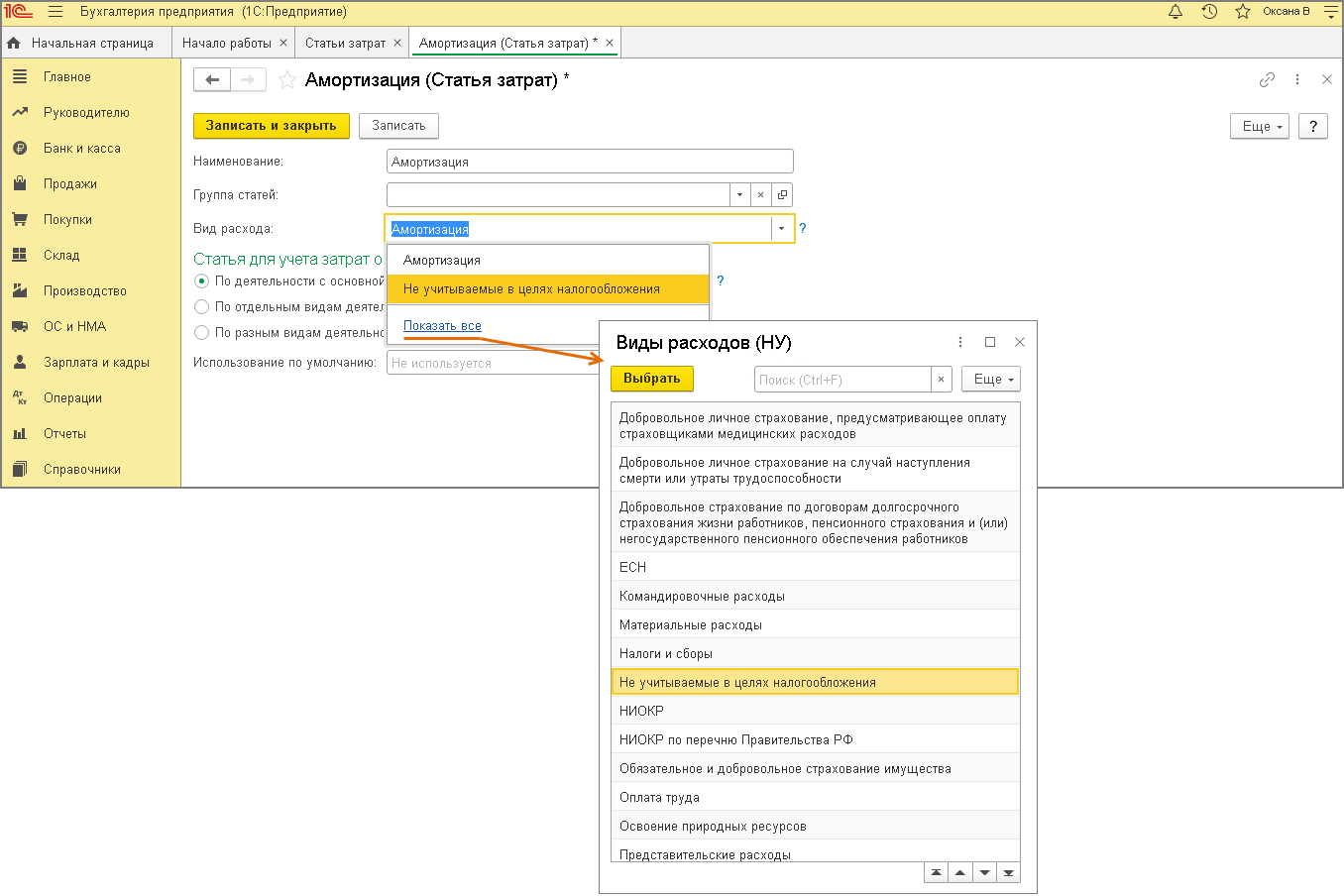The height and width of the screenshot is (896, 1344).
Task: Go forward with right arrow button
Action: click(x=248, y=79)
